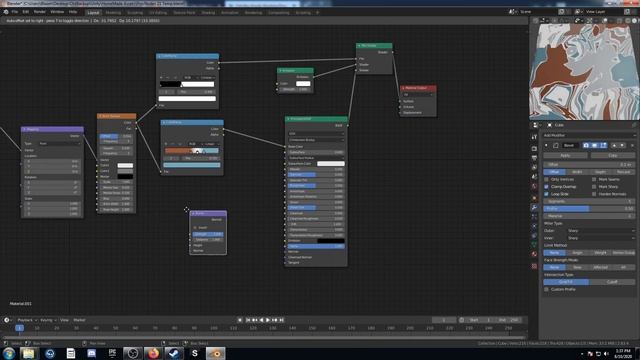This screenshot has width=640, height=360.
Task: Open the Texture properties tab icon
Action: click(x=534, y=266)
